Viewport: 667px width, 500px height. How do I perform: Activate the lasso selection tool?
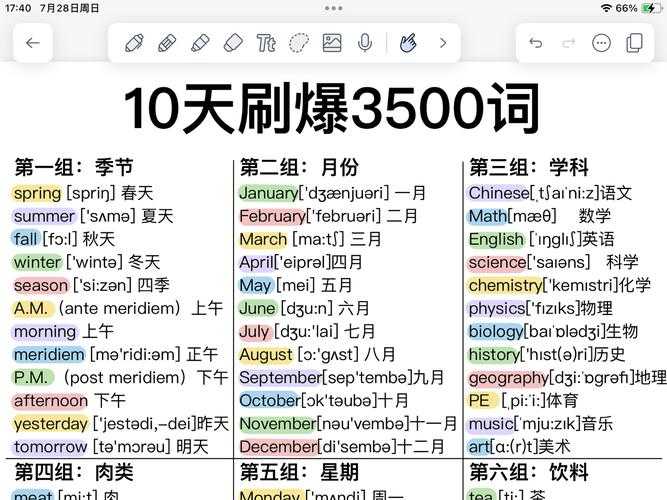point(299,43)
